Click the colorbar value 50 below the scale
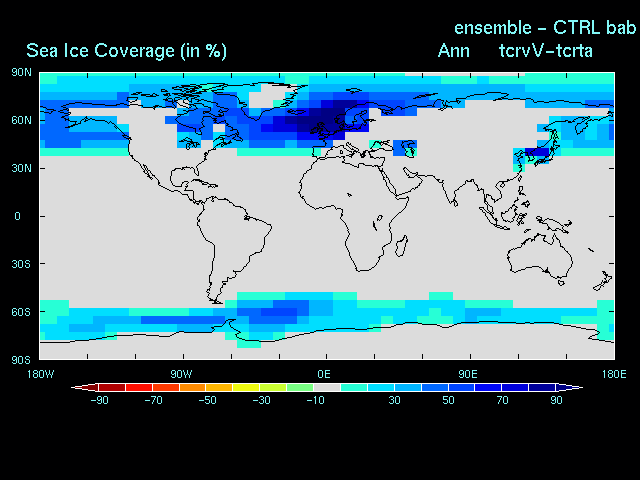The width and height of the screenshot is (640, 480). click(448, 400)
